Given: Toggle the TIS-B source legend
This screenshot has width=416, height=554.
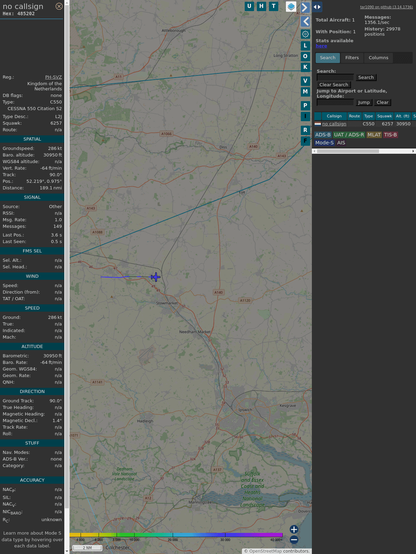Looking at the screenshot, I should coord(391,135).
